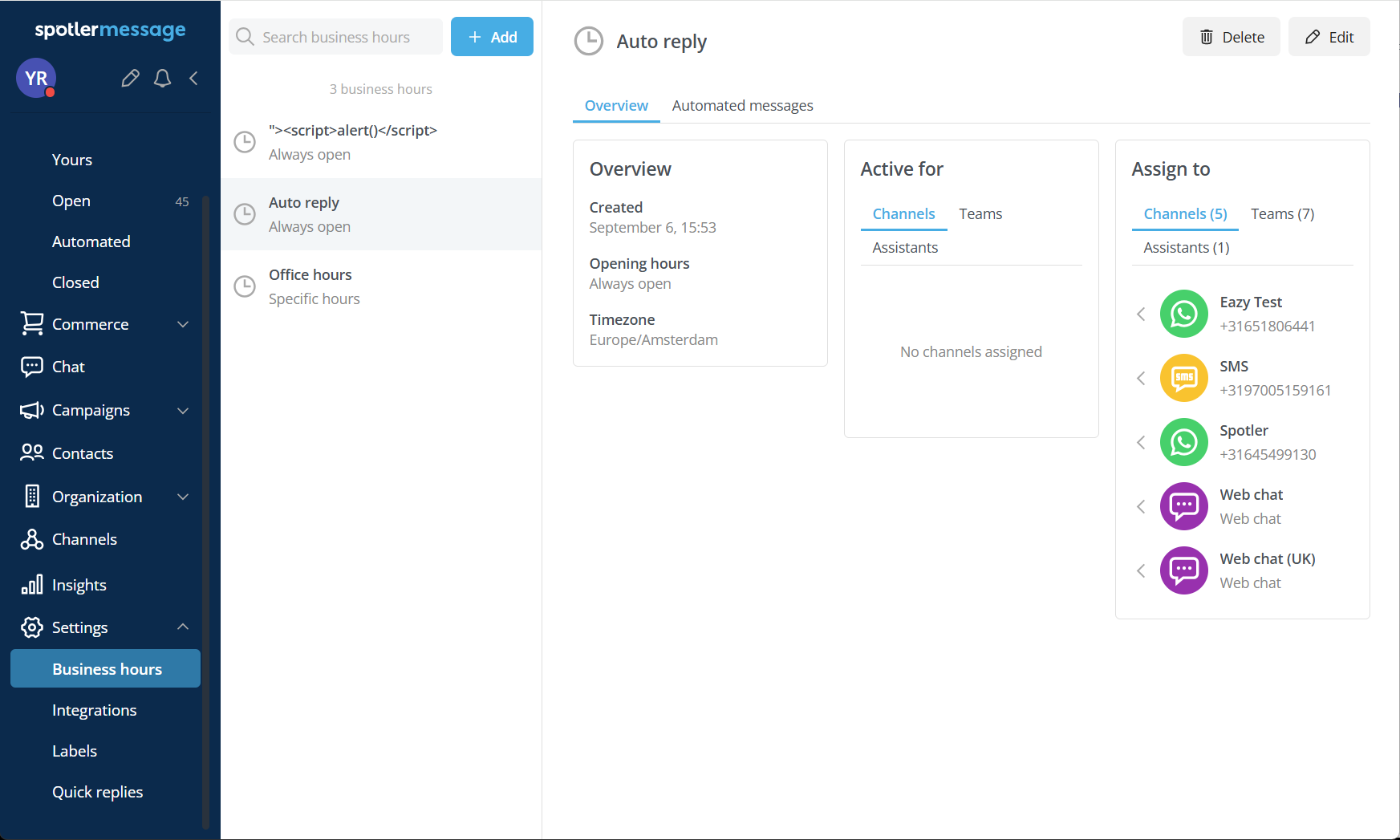Delete the Auto reply business hours
The height and width of the screenshot is (840, 1400).
click(1231, 37)
